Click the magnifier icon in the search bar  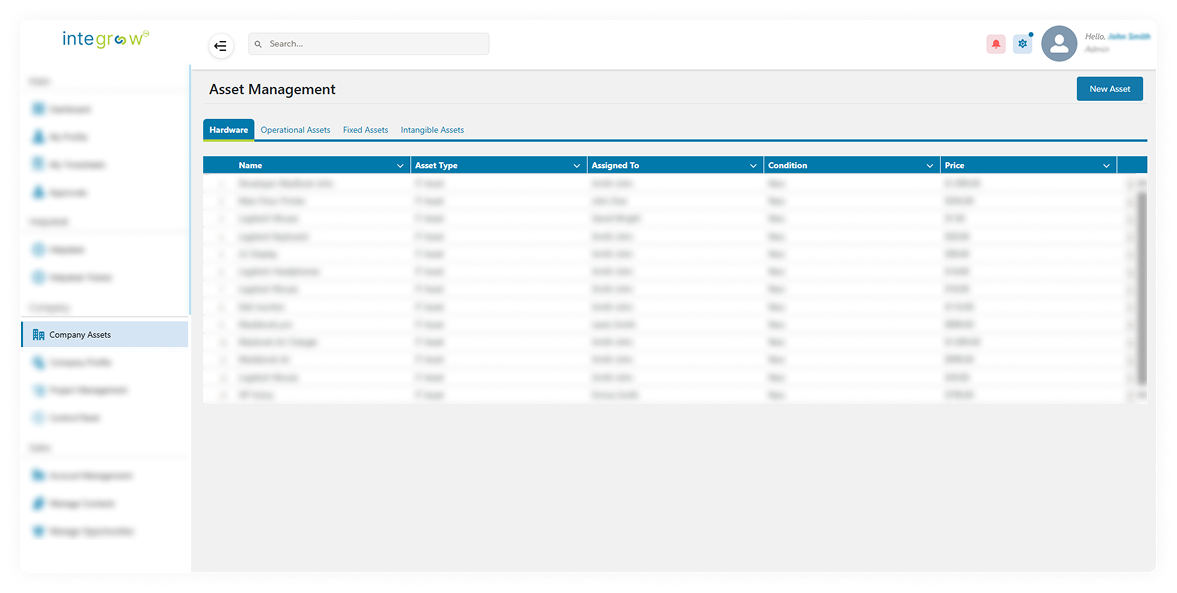[x=258, y=44]
